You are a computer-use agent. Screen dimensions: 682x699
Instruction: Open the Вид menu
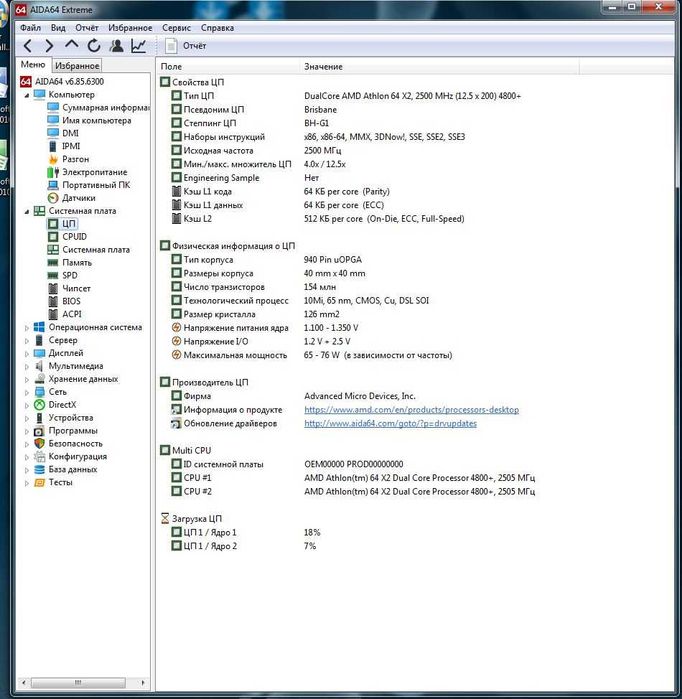pos(58,28)
